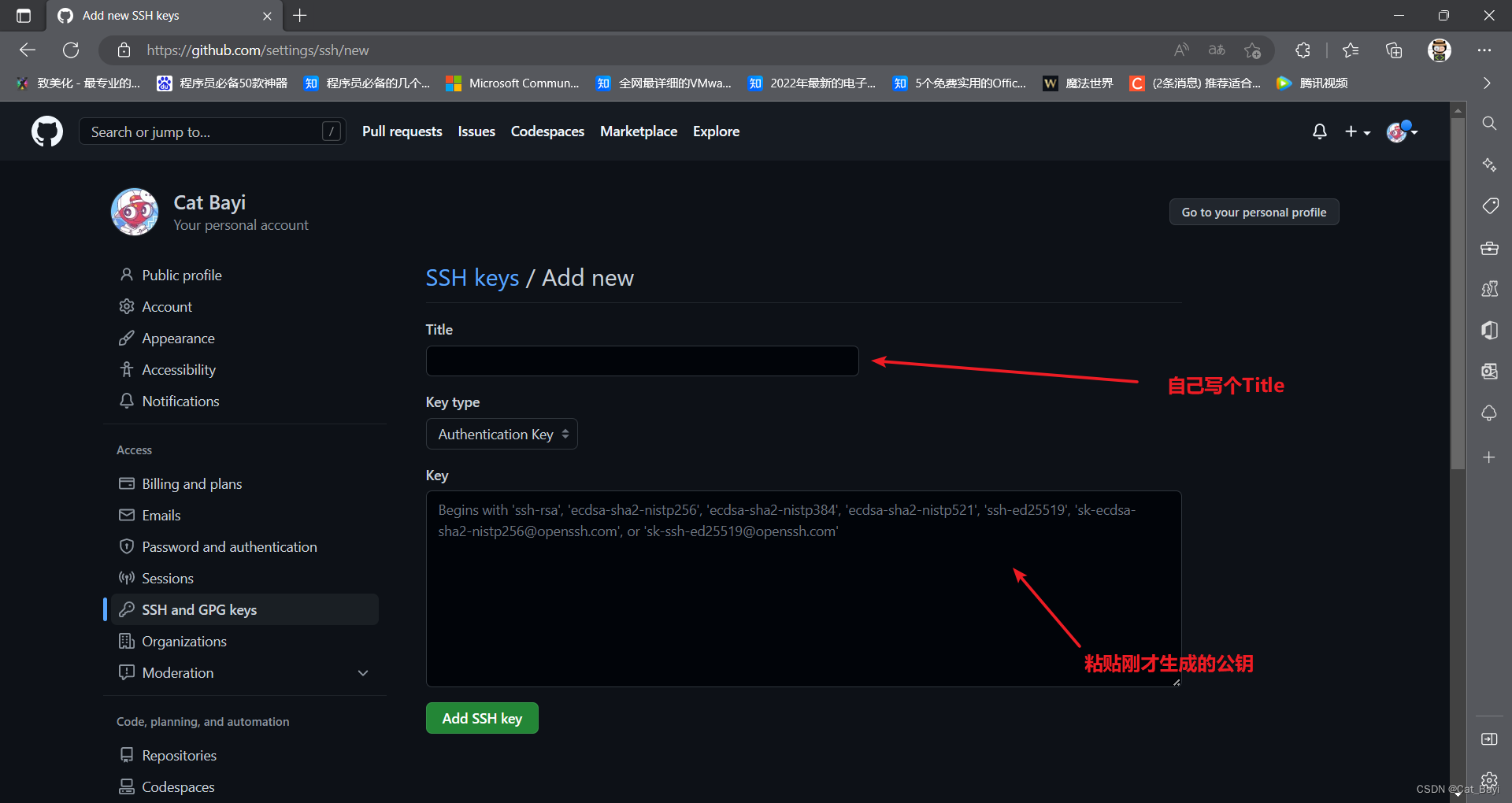Open the GitHub home logo

[x=47, y=131]
